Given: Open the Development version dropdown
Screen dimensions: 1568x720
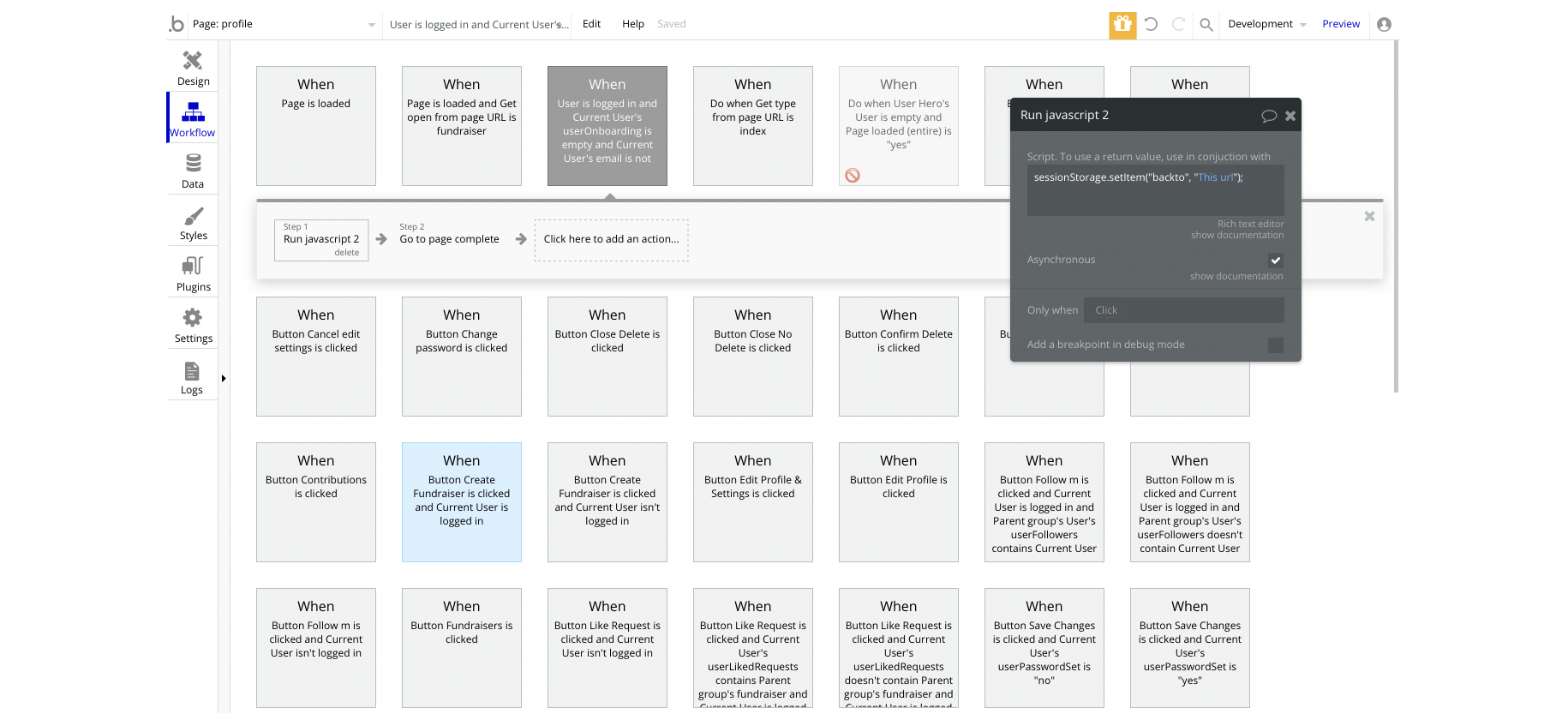Looking at the screenshot, I should (x=1266, y=24).
